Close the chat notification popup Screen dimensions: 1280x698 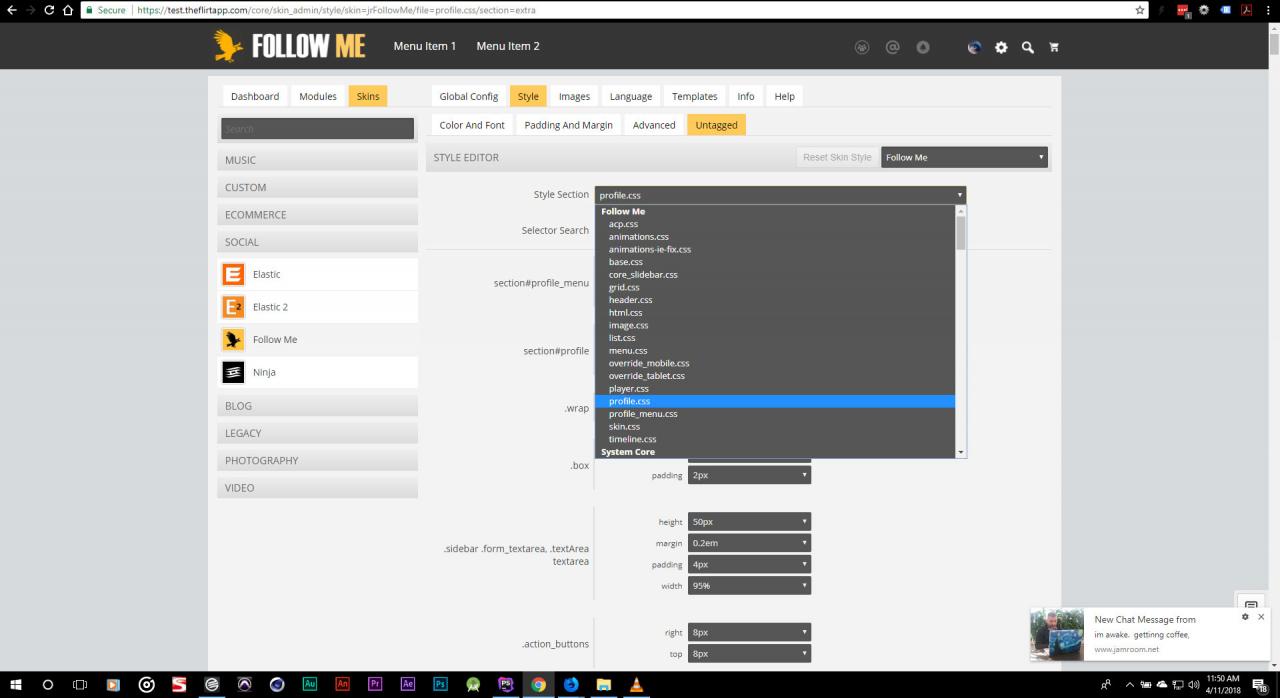pyautogui.click(x=1260, y=617)
